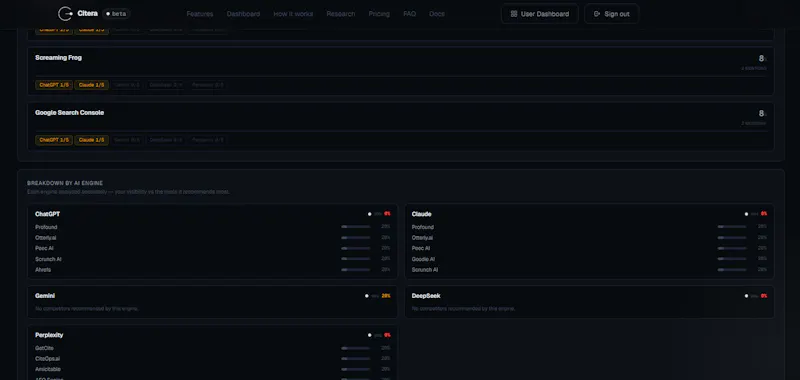Click Profound in the ChatGPT card
Viewport: 800px width, 380px height.
pos(46,227)
